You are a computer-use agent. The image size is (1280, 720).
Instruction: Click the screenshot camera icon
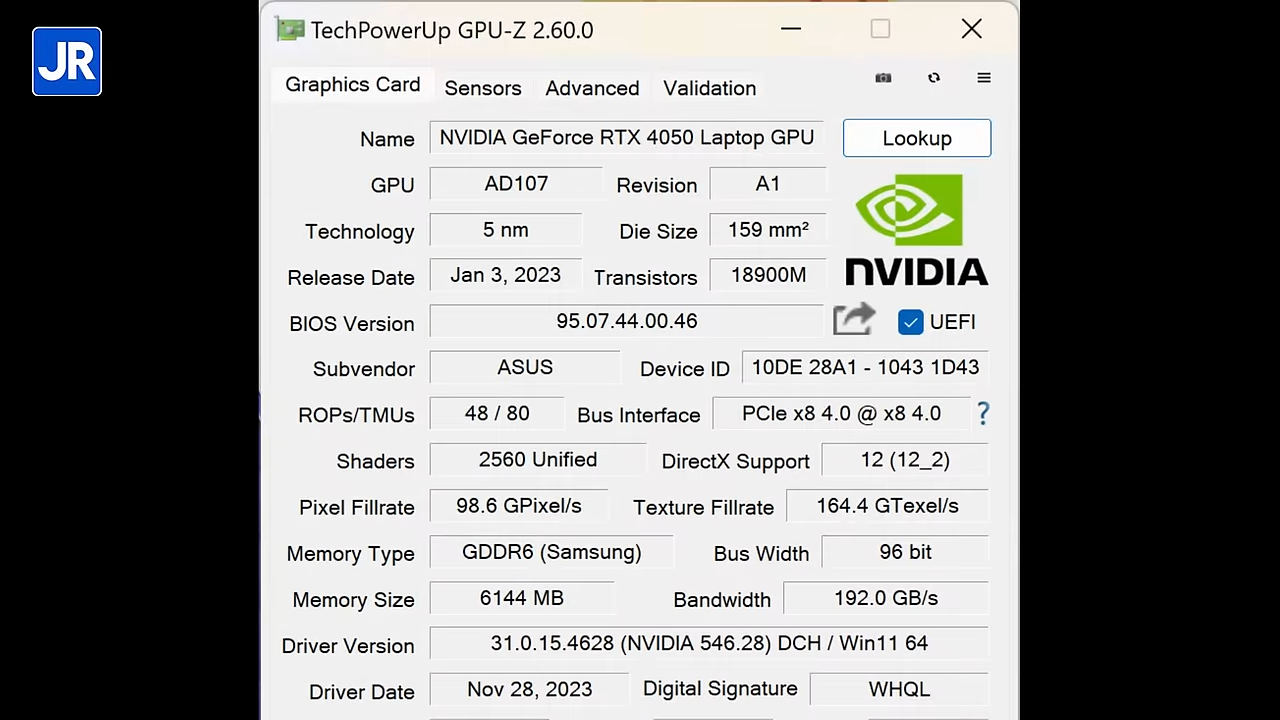click(883, 78)
